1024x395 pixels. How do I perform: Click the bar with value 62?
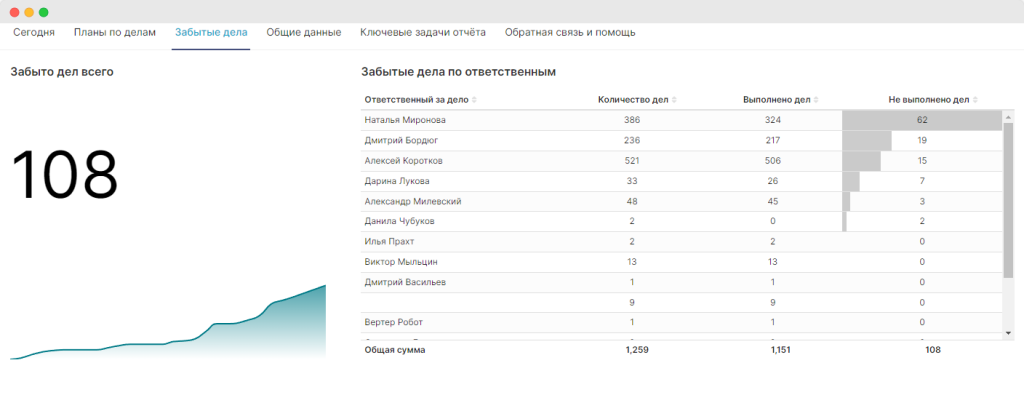point(922,120)
